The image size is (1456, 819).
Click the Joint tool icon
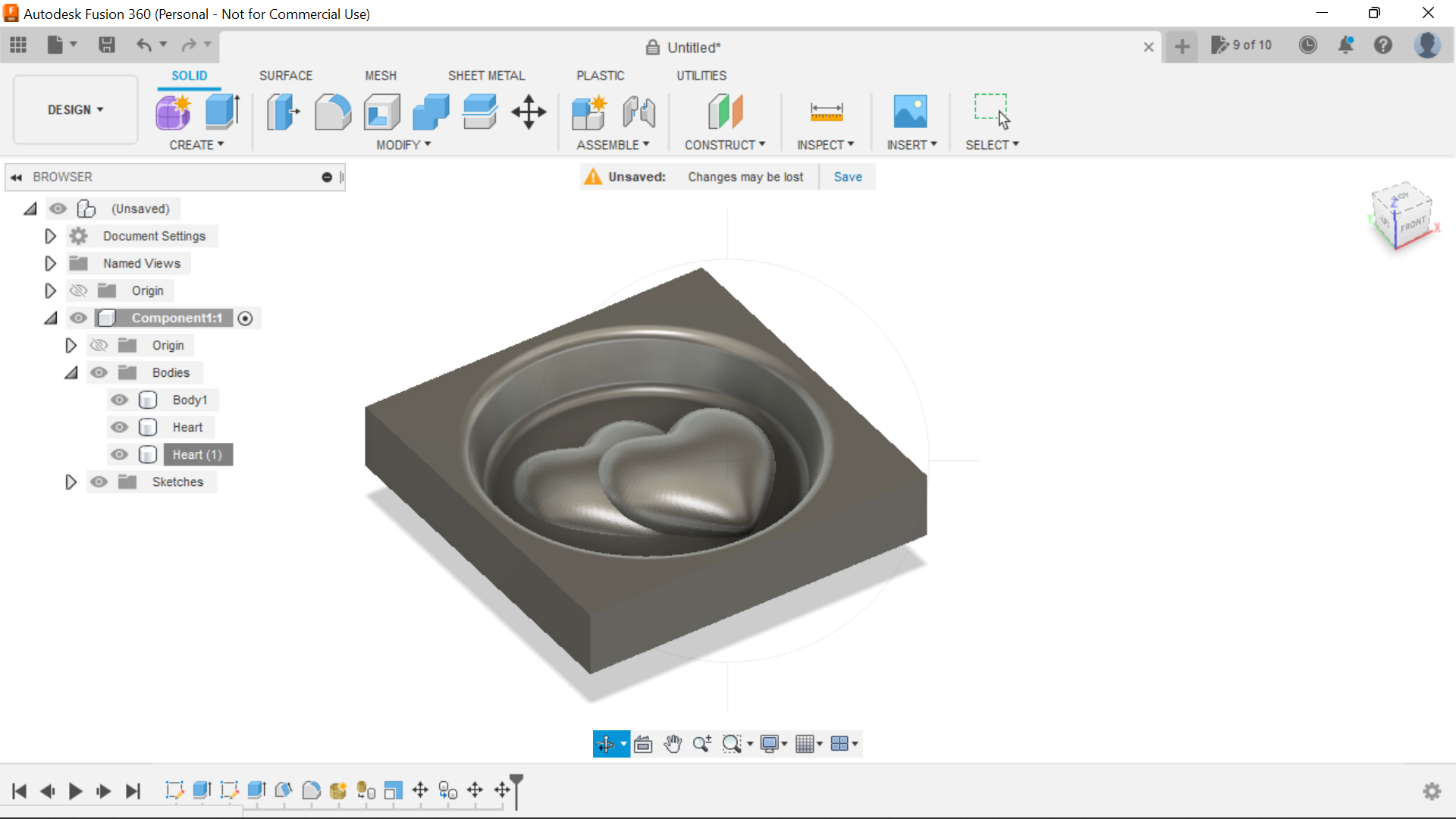[x=639, y=112]
